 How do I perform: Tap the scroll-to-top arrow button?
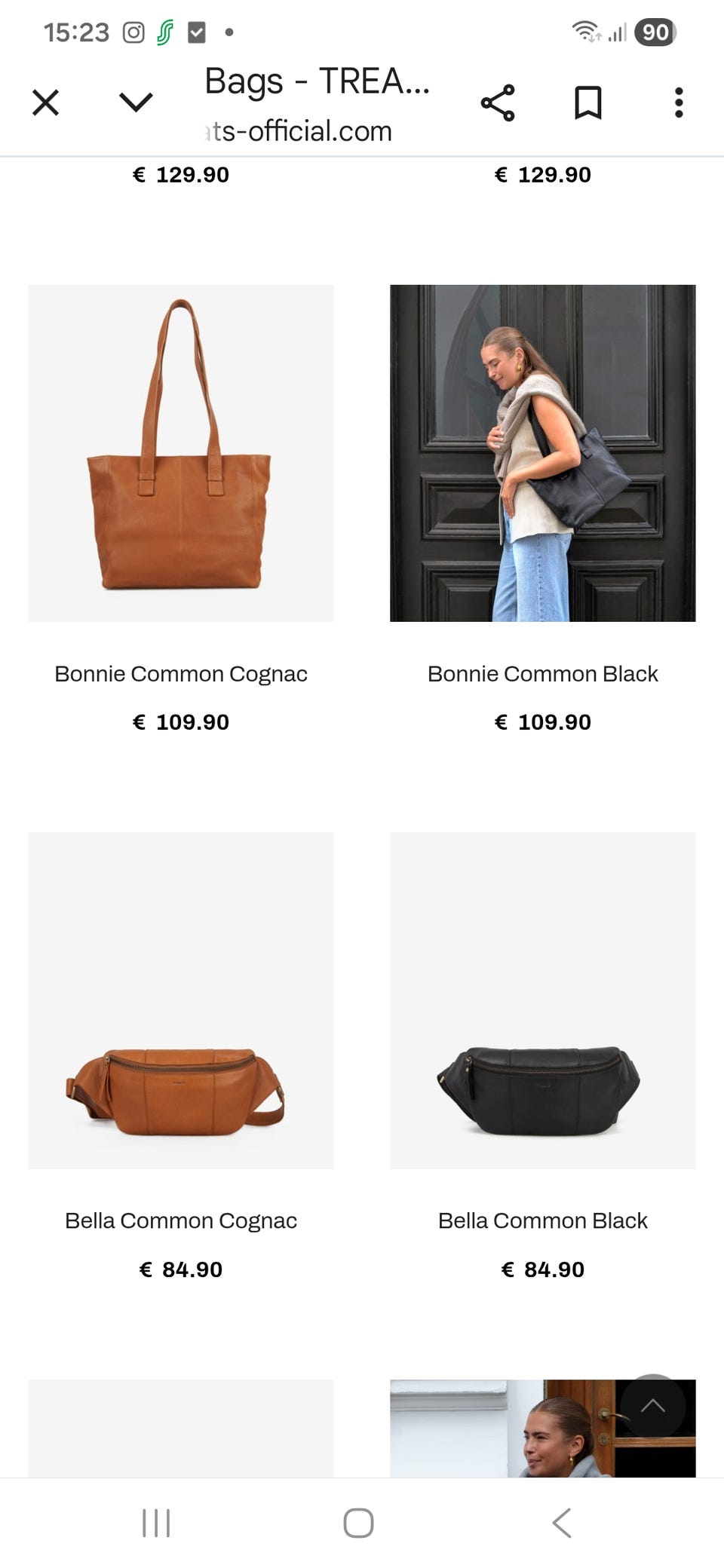click(x=653, y=1406)
